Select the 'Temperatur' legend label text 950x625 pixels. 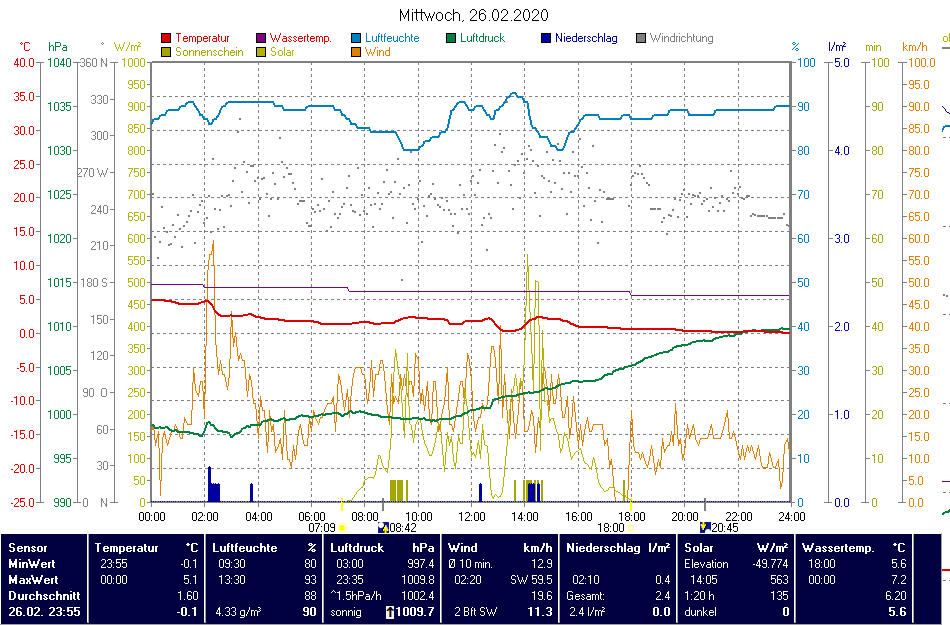pyautogui.click(x=202, y=38)
